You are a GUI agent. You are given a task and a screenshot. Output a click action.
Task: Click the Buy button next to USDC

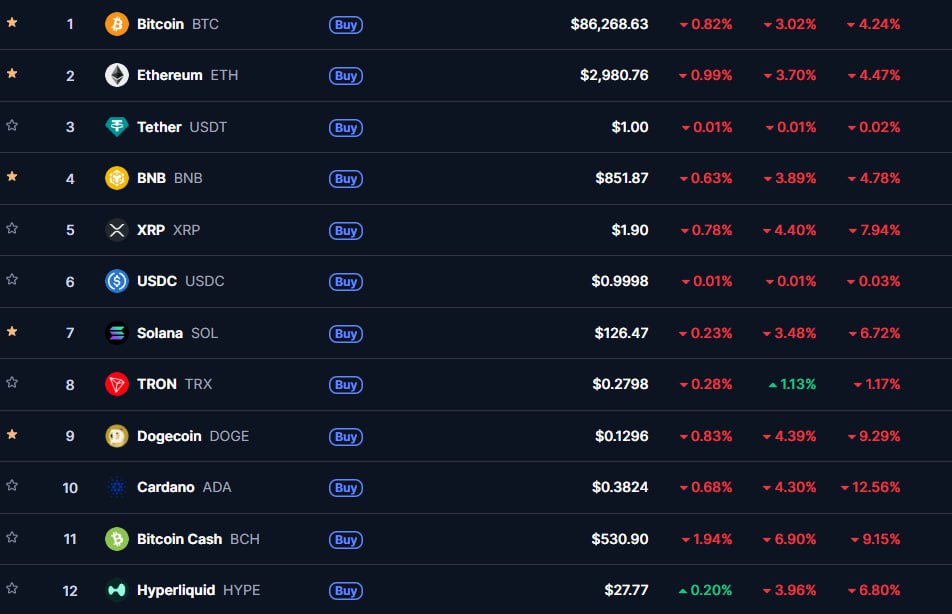[x=346, y=282]
